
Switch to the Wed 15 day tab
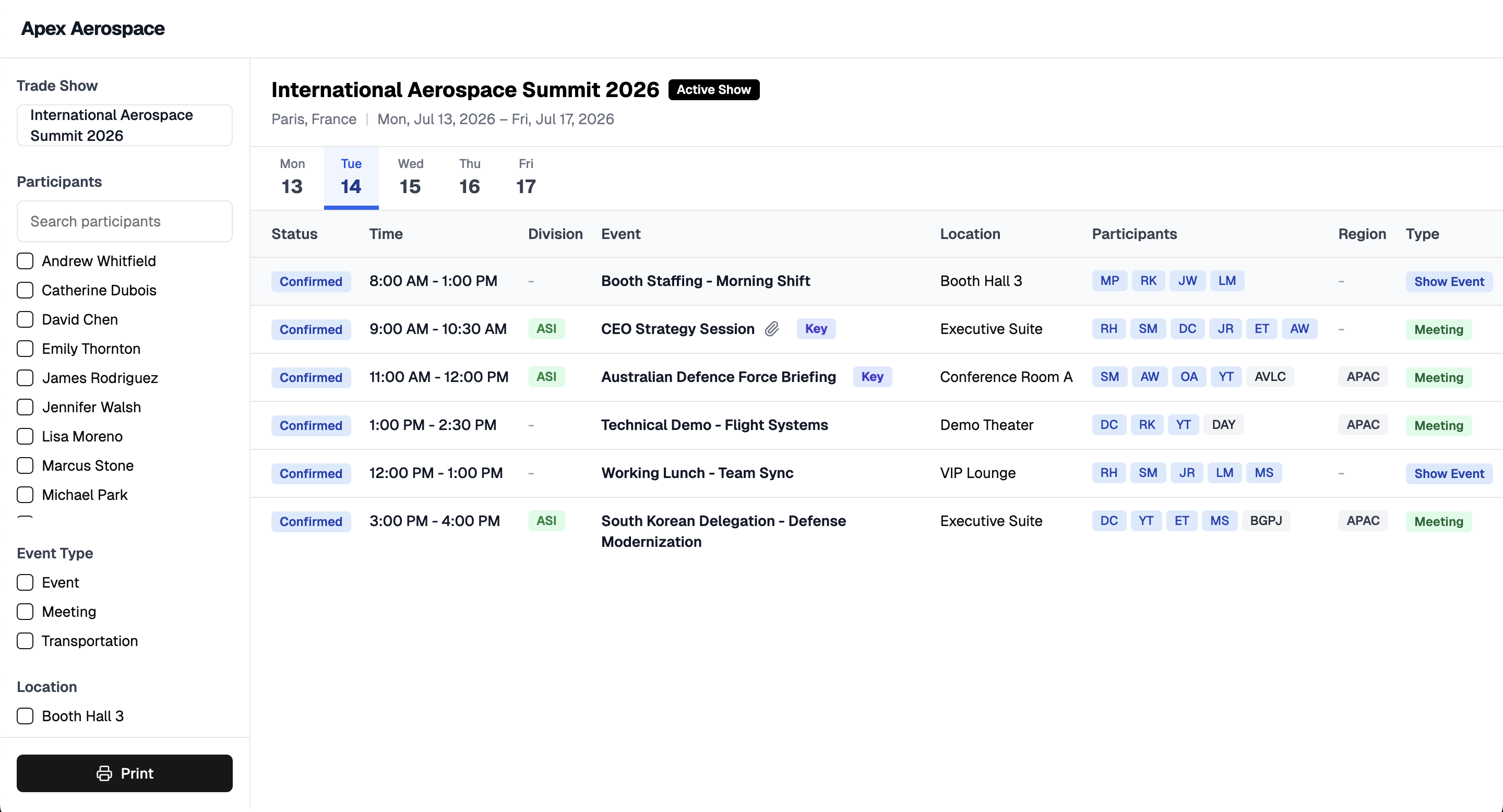click(410, 177)
